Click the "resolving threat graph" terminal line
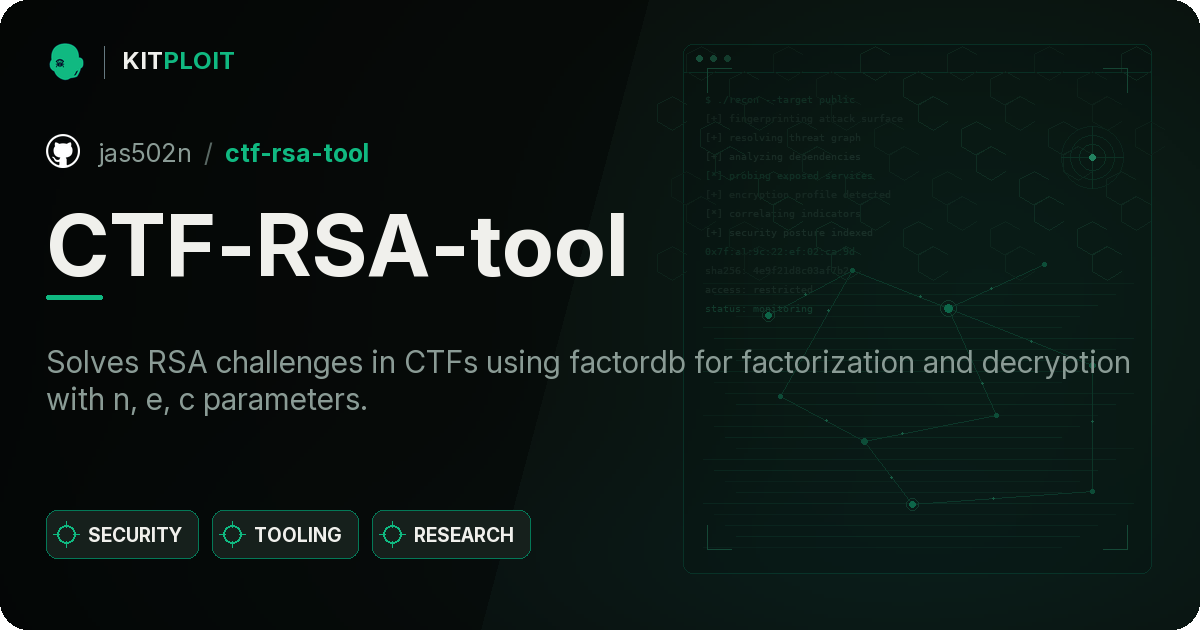The height and width of the screenshot is (630, 1200). 783,137
